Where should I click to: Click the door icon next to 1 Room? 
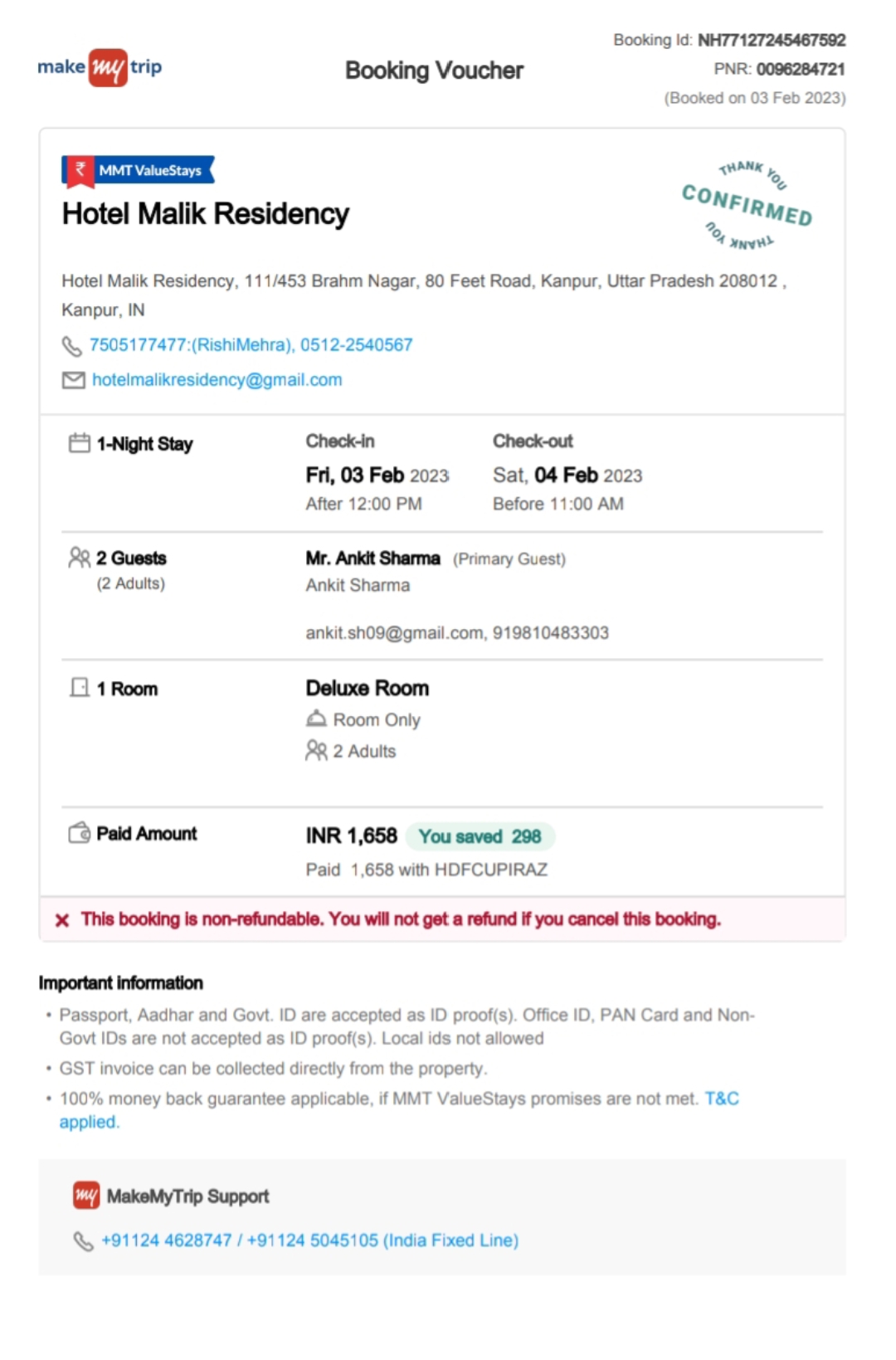coord(80,688)
